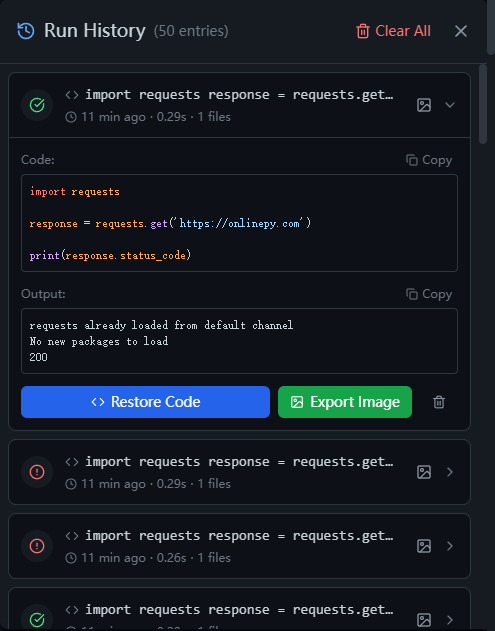Copy the output text
This screenshot has width=495, height=631.
click(429, 294)
